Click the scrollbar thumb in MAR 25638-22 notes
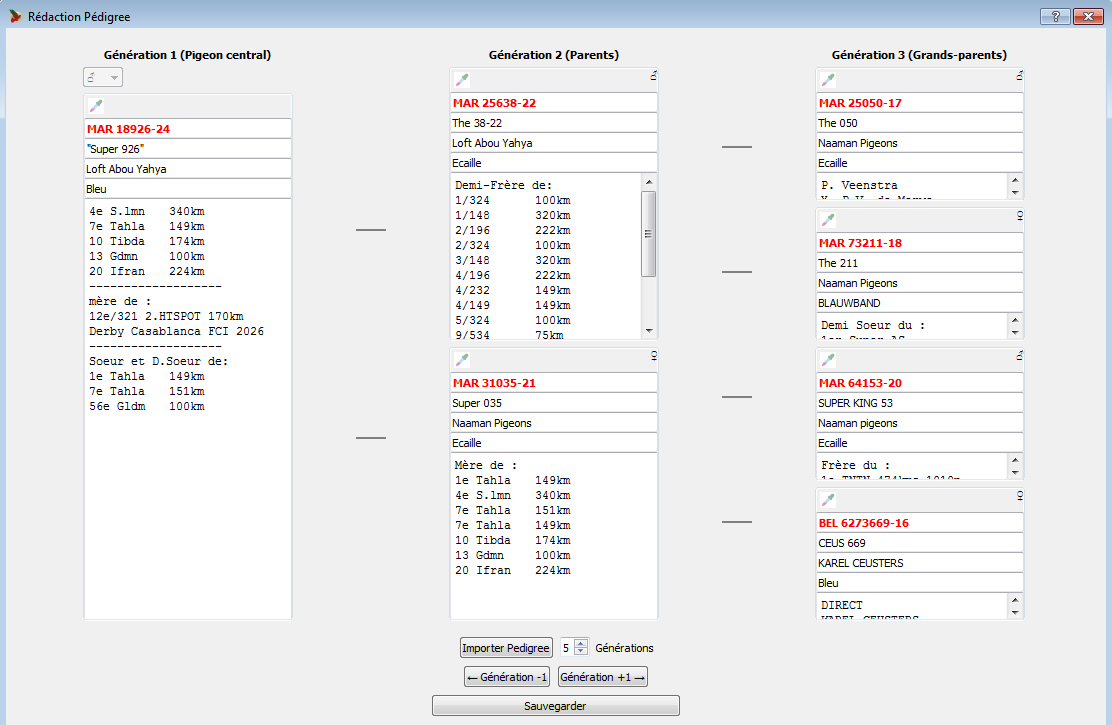This screenshot has width=1112, height=725. [649, 233]
